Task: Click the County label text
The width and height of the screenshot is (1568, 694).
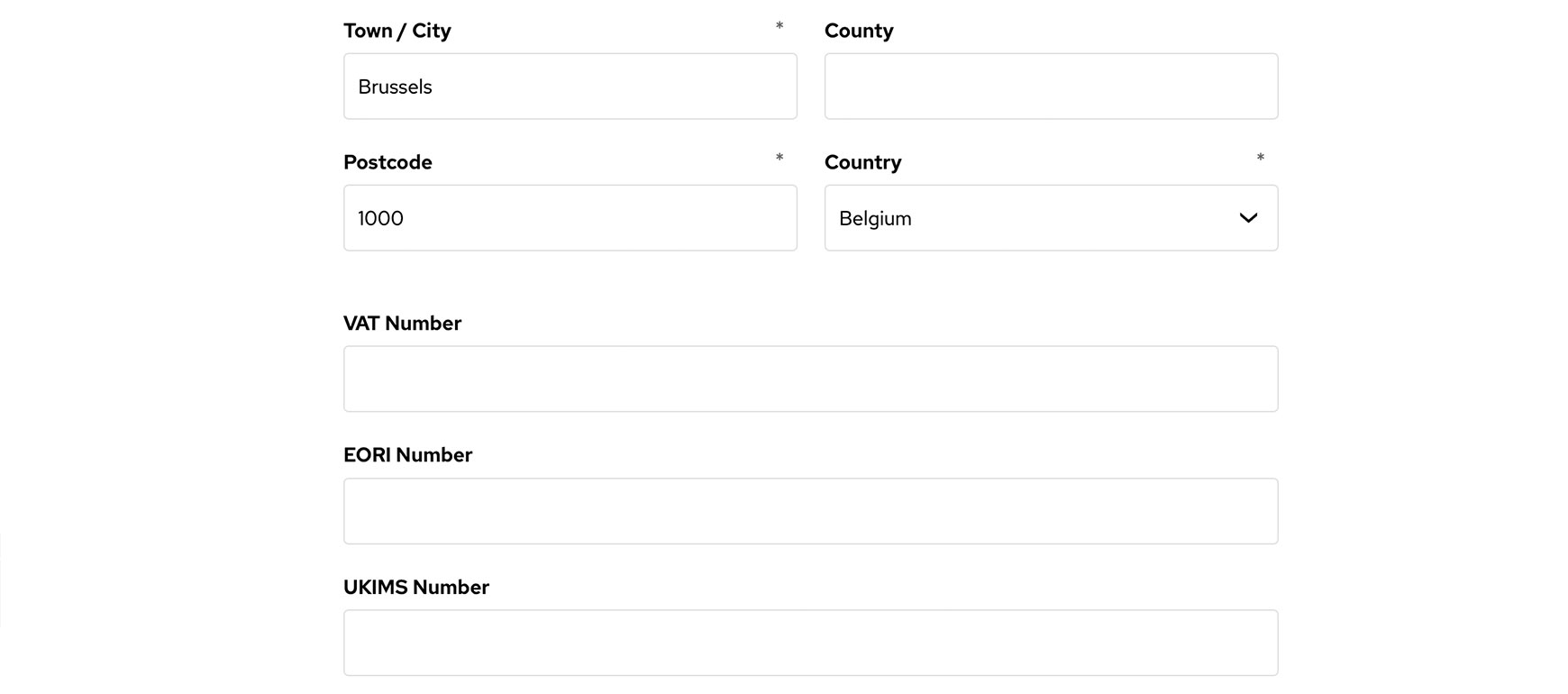Action: (x=859, y=30)
